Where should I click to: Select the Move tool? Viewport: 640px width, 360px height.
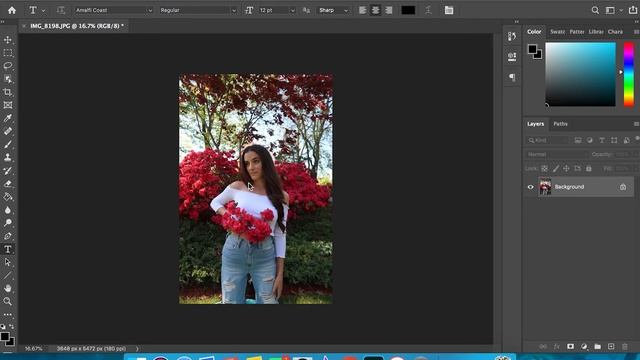click(8, 40)
